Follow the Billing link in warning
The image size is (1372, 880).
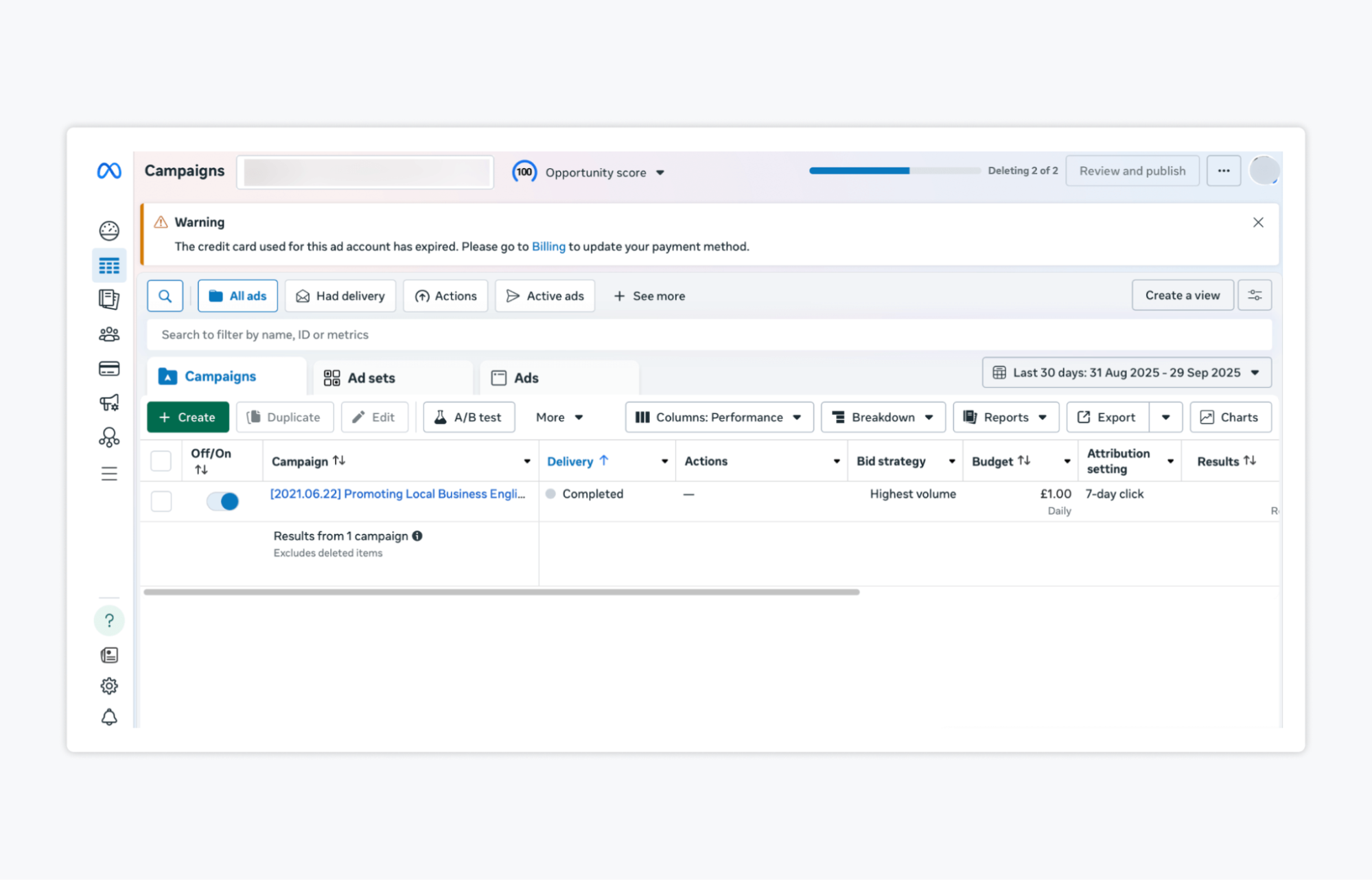[548, 246]
